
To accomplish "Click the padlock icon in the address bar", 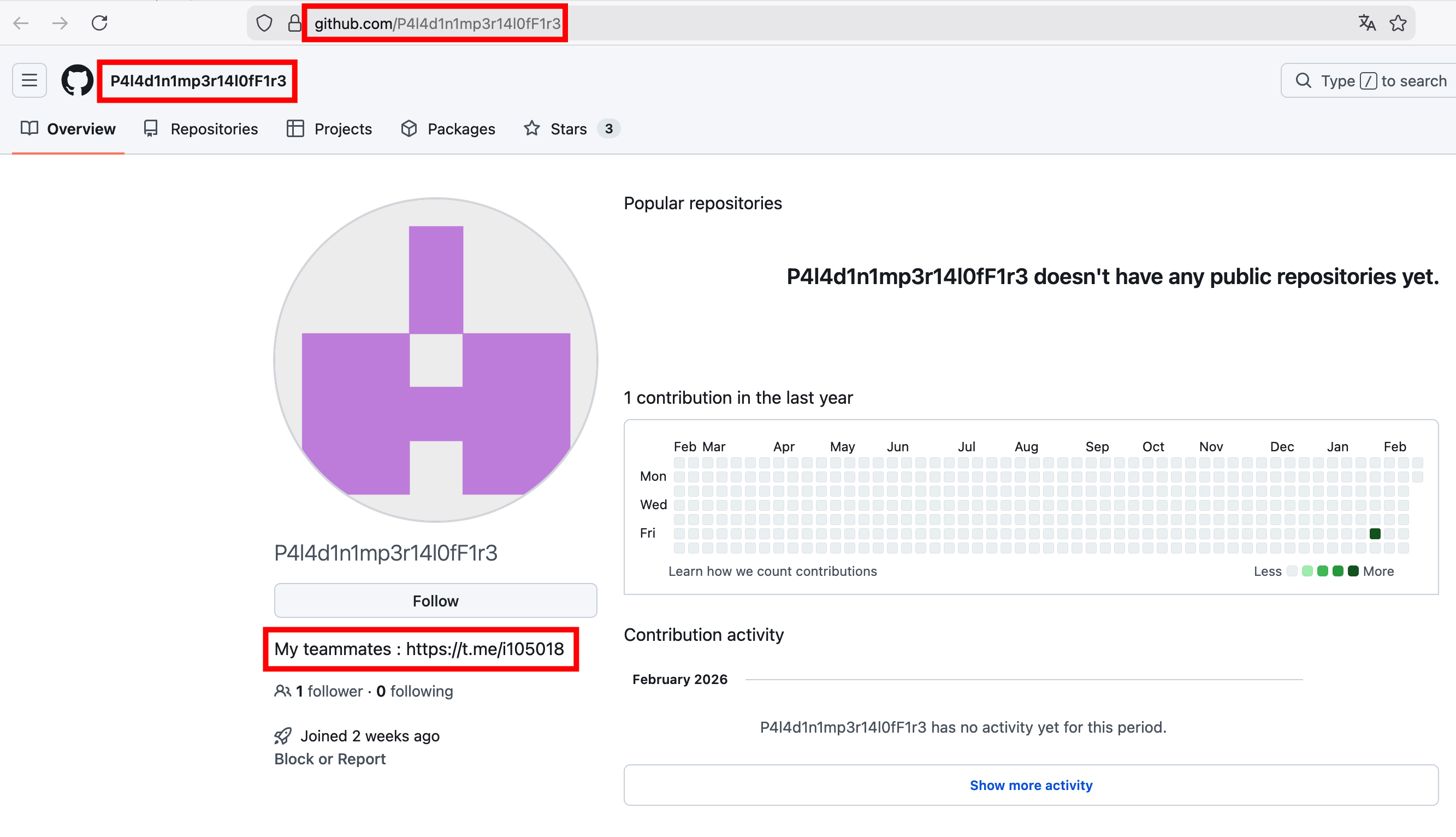I will point(295,23).
